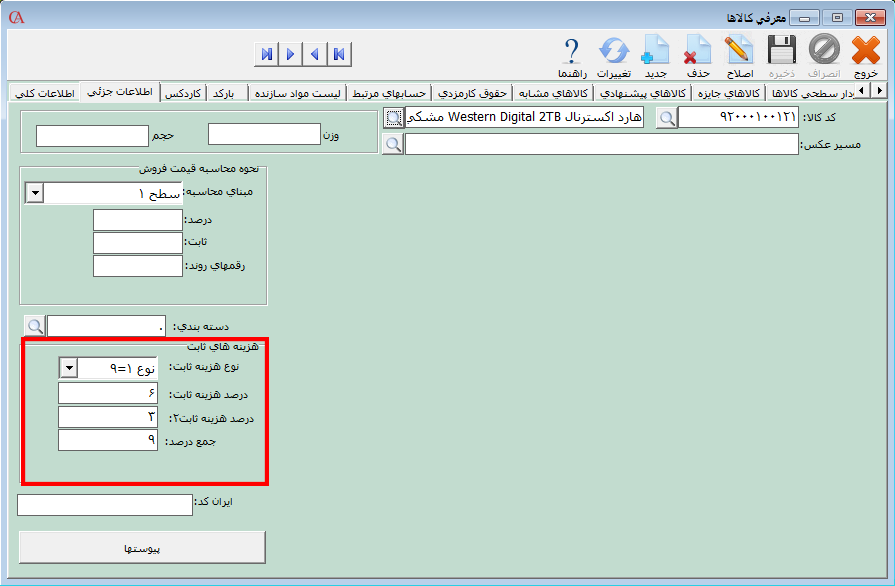Switch to the اطلاعات کلی tab
The image size is (895, 586).
pyautogui.click(x=46, y=93)
